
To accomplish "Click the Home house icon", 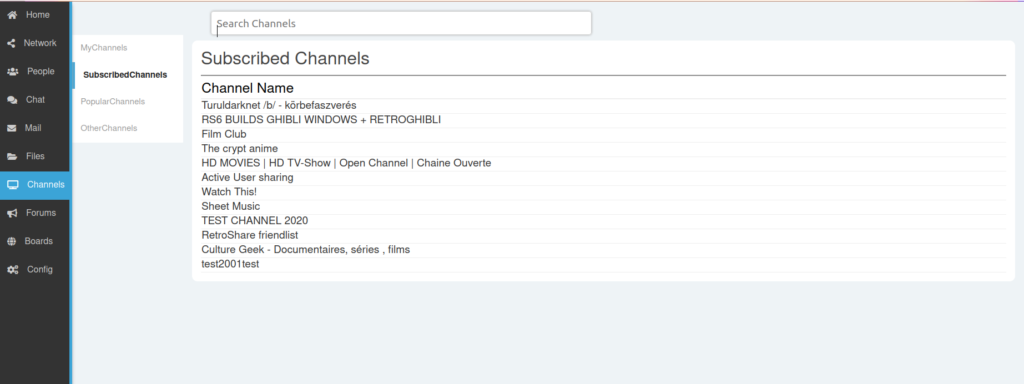I will point(12,14).
